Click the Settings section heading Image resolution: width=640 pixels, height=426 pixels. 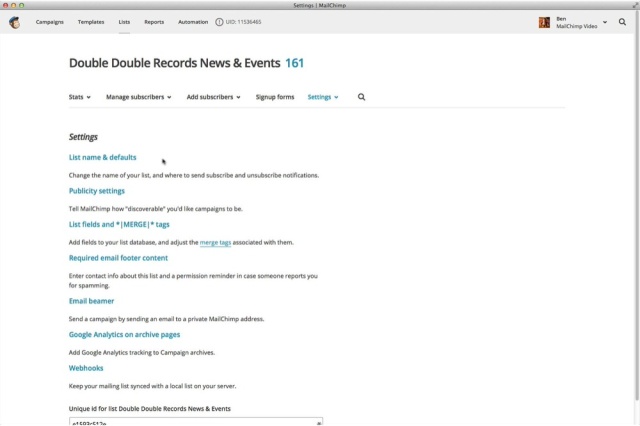(x=83, y=137)
